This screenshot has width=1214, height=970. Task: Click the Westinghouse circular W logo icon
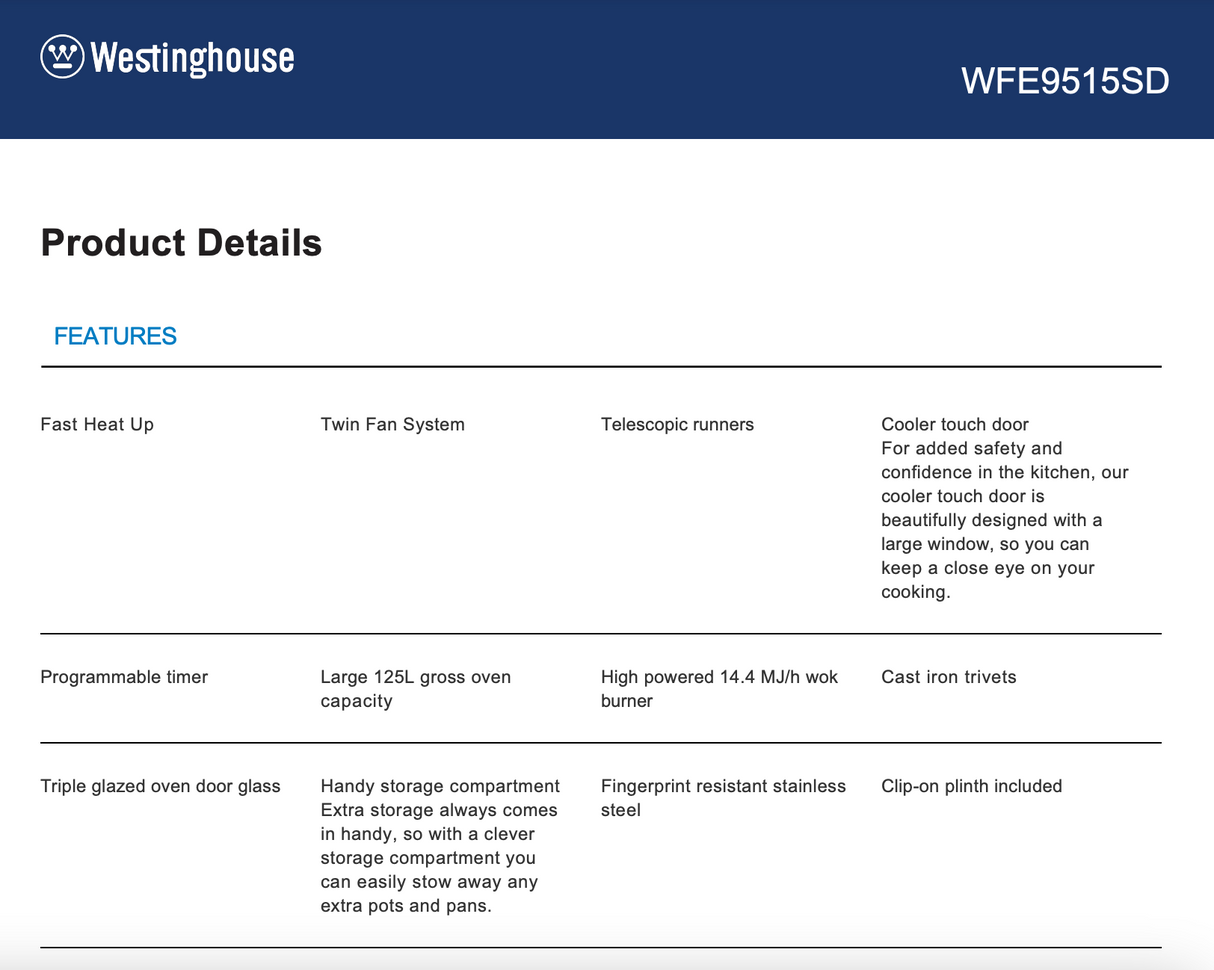(62, 57)
